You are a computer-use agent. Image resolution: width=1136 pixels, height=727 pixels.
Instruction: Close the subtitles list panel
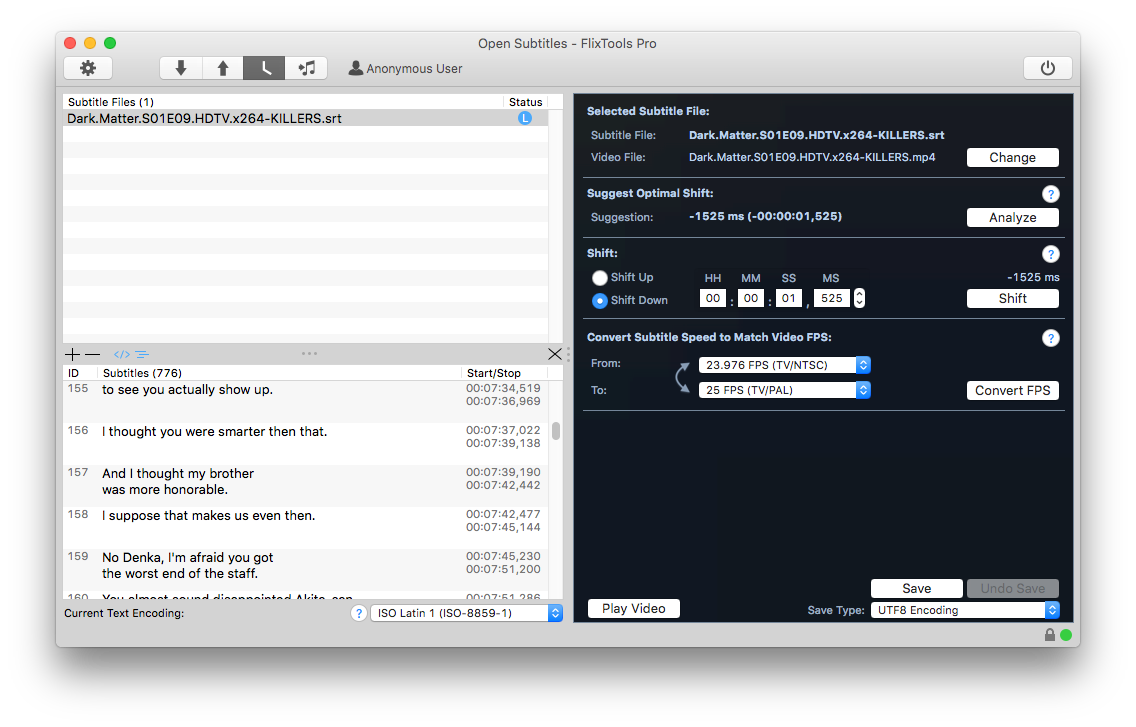[555, 354]
